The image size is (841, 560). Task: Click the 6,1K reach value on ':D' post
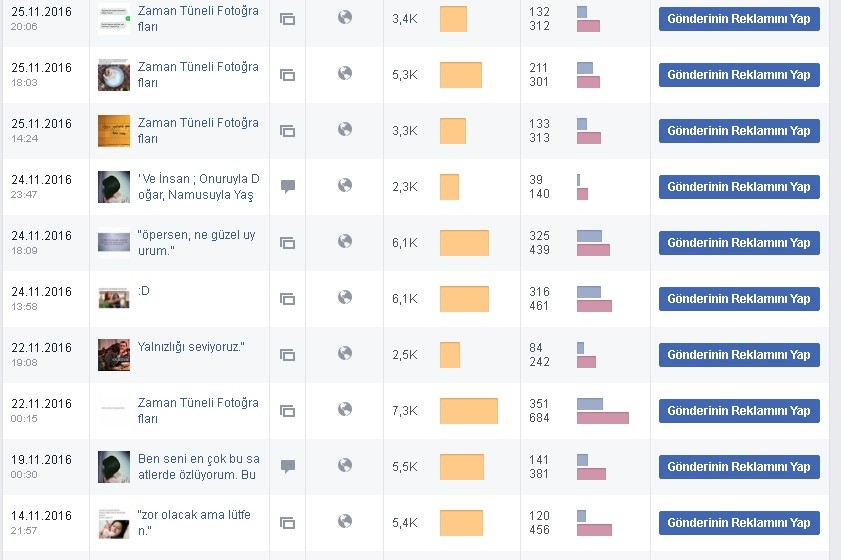(404, 299)
